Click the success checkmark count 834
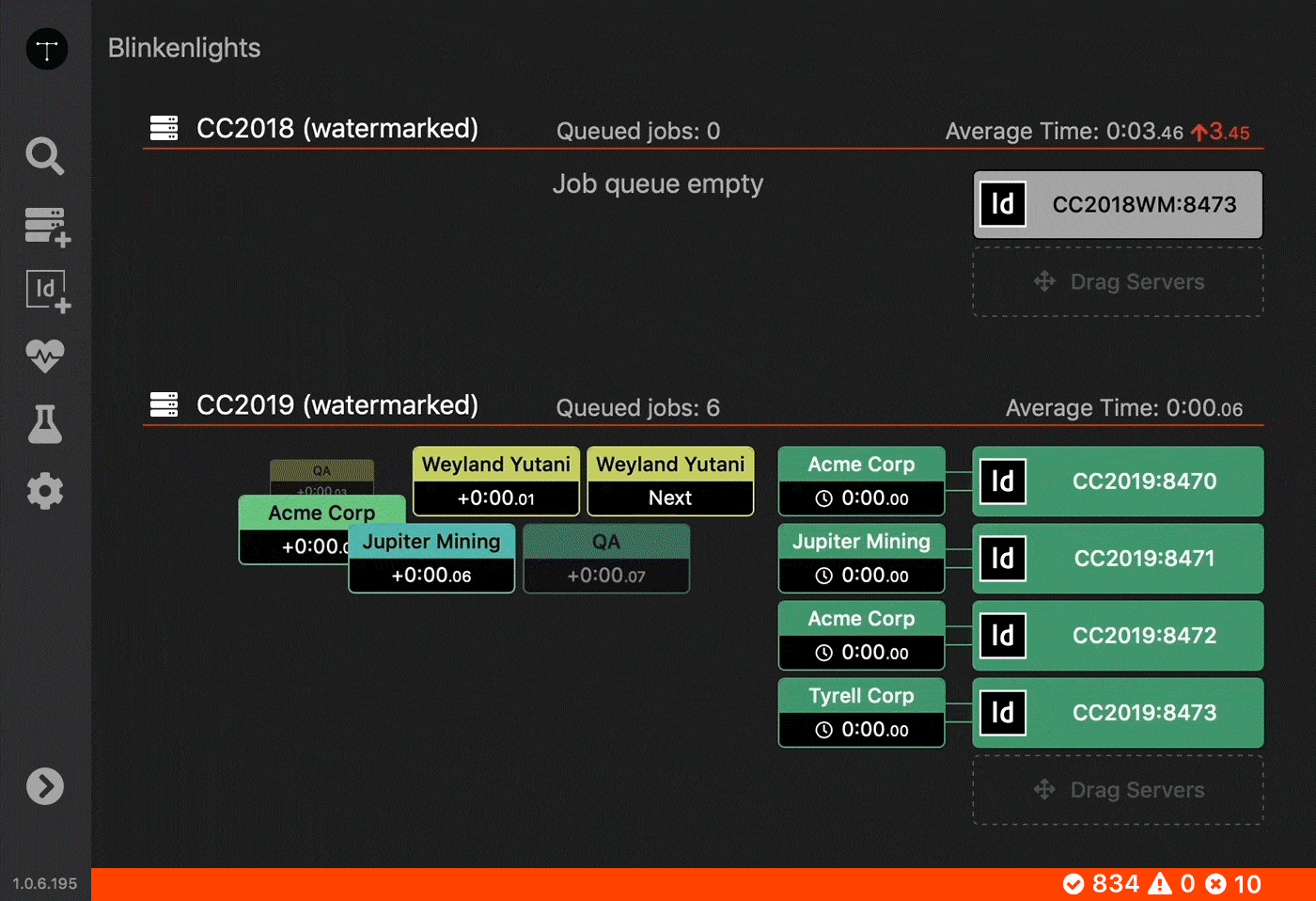The height and width of the screenshot is (901, 1316). pos(1101,884)
